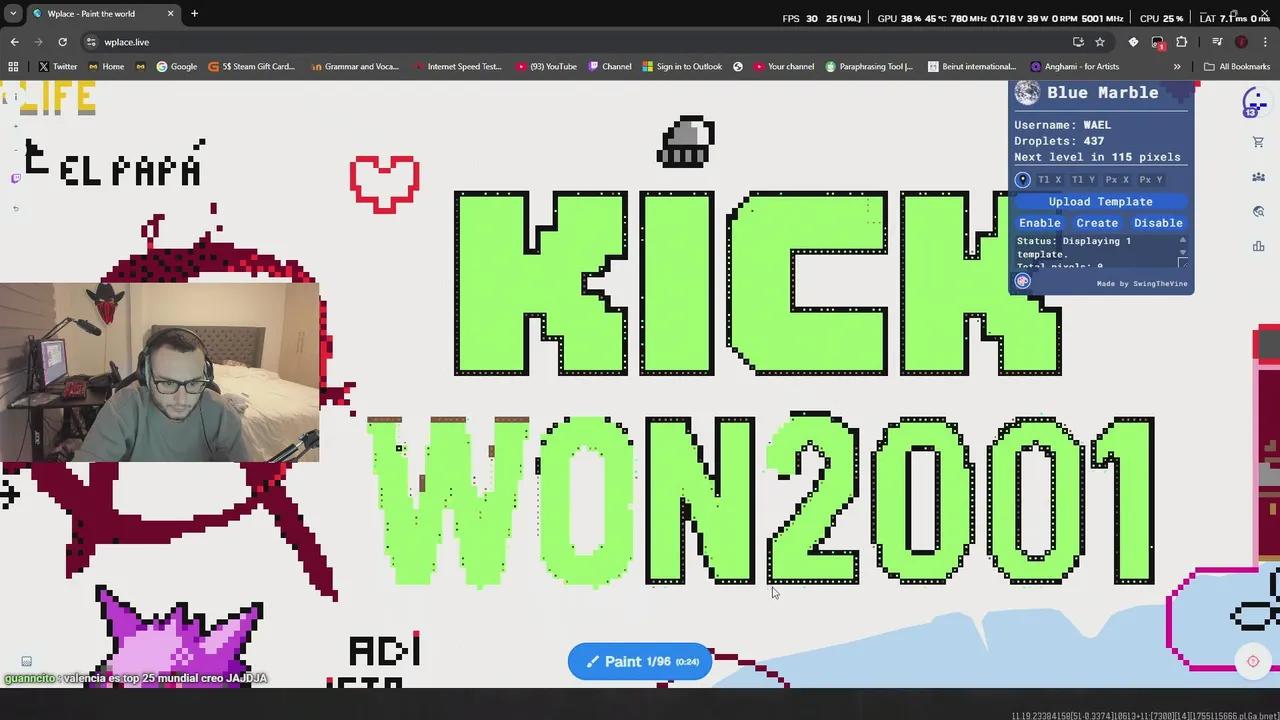Click the "Username: WAEL" text

[x=1062, y=125]
